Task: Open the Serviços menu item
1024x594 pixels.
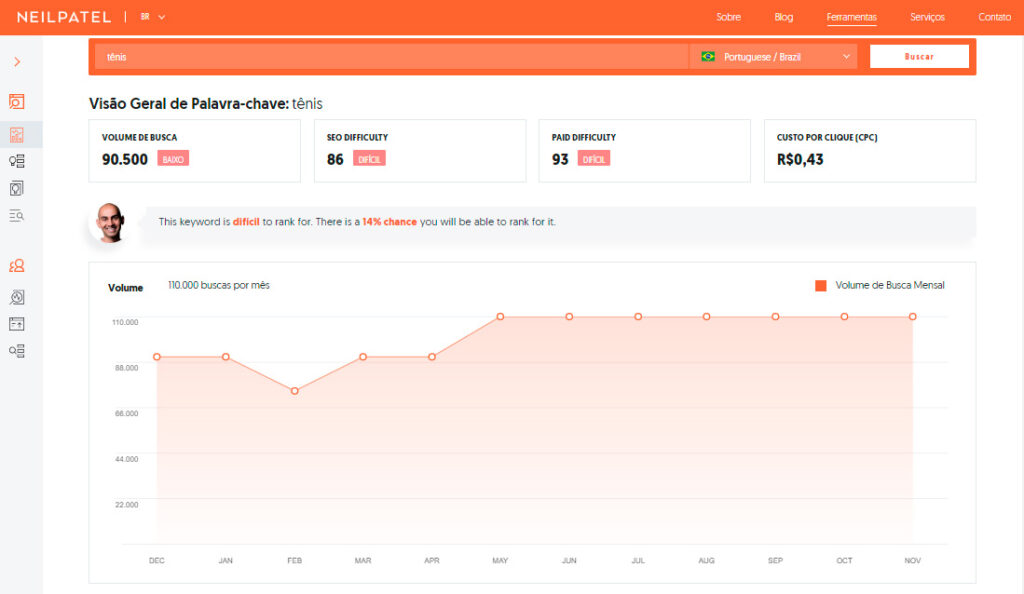Action: [x=927, y=17]
